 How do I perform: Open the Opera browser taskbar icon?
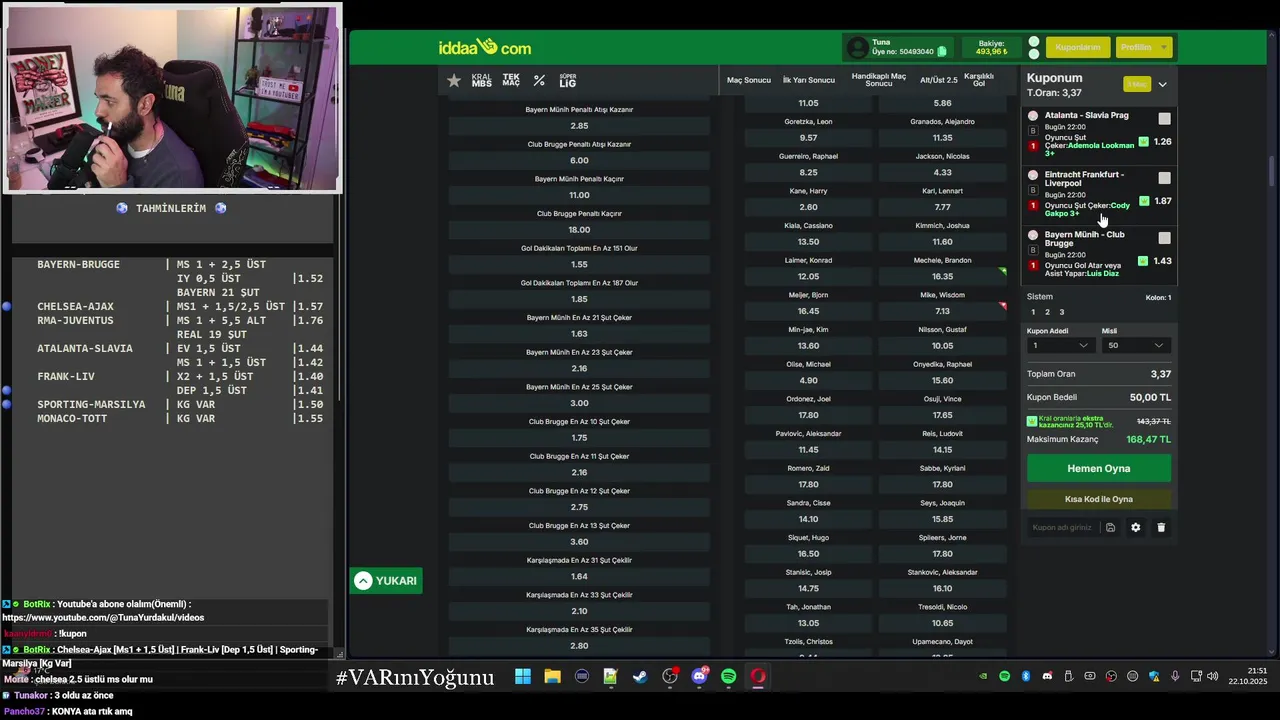point(758,677)
